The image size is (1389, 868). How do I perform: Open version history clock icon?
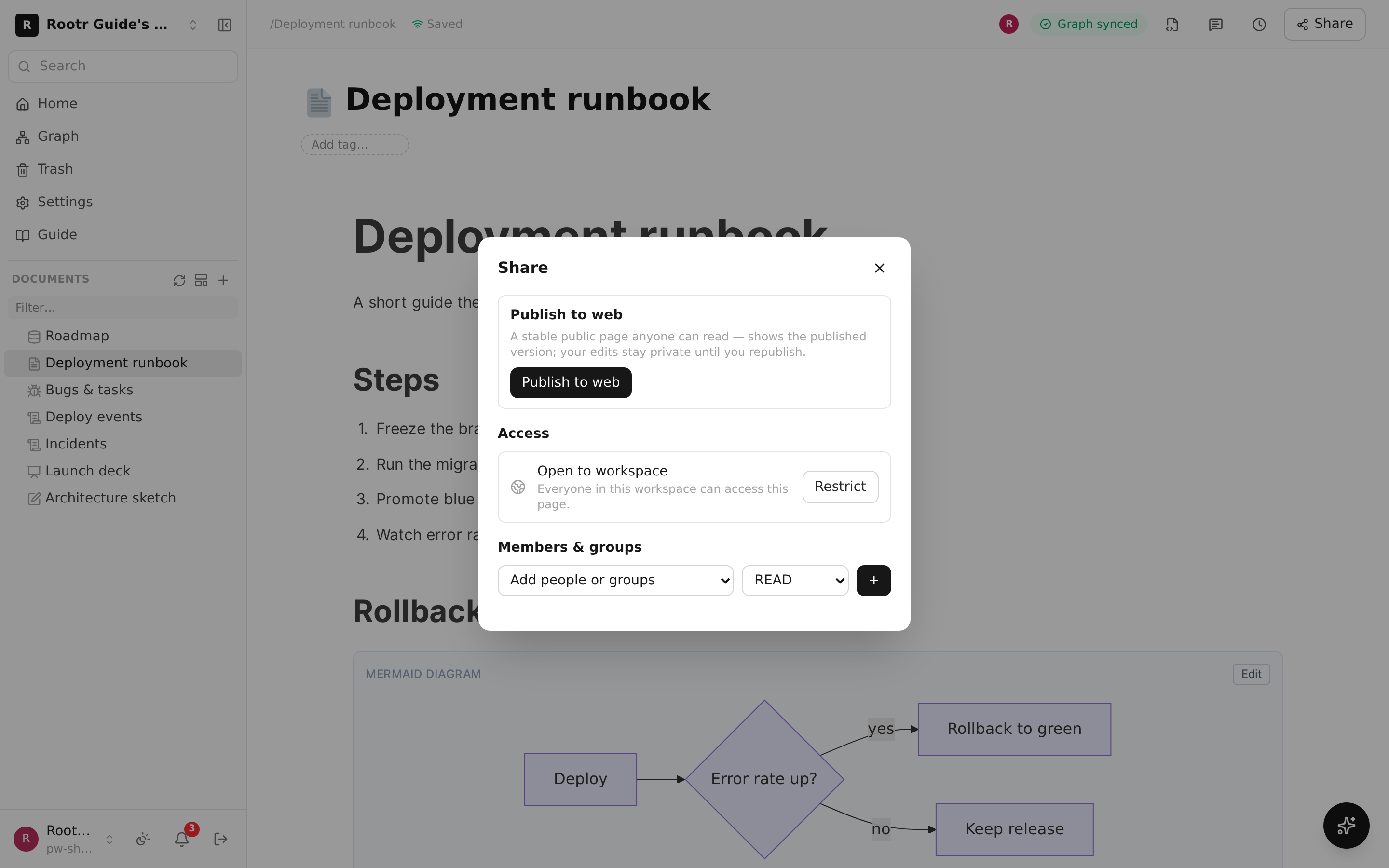tap(1259, 25)
